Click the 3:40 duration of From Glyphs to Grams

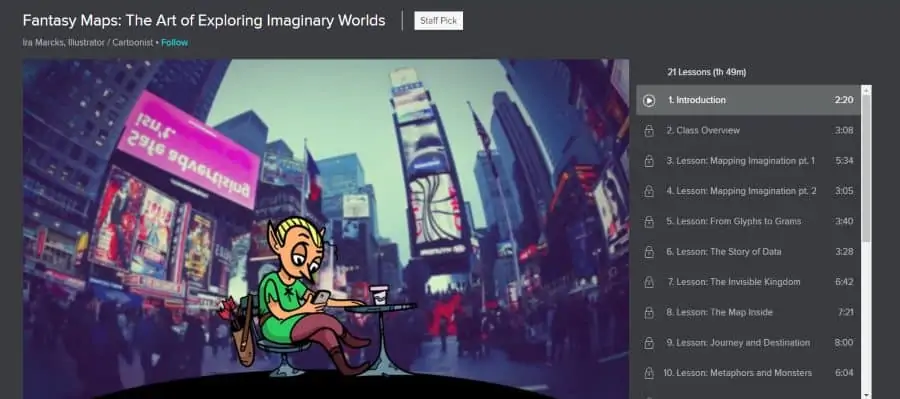tap(844, 221)
